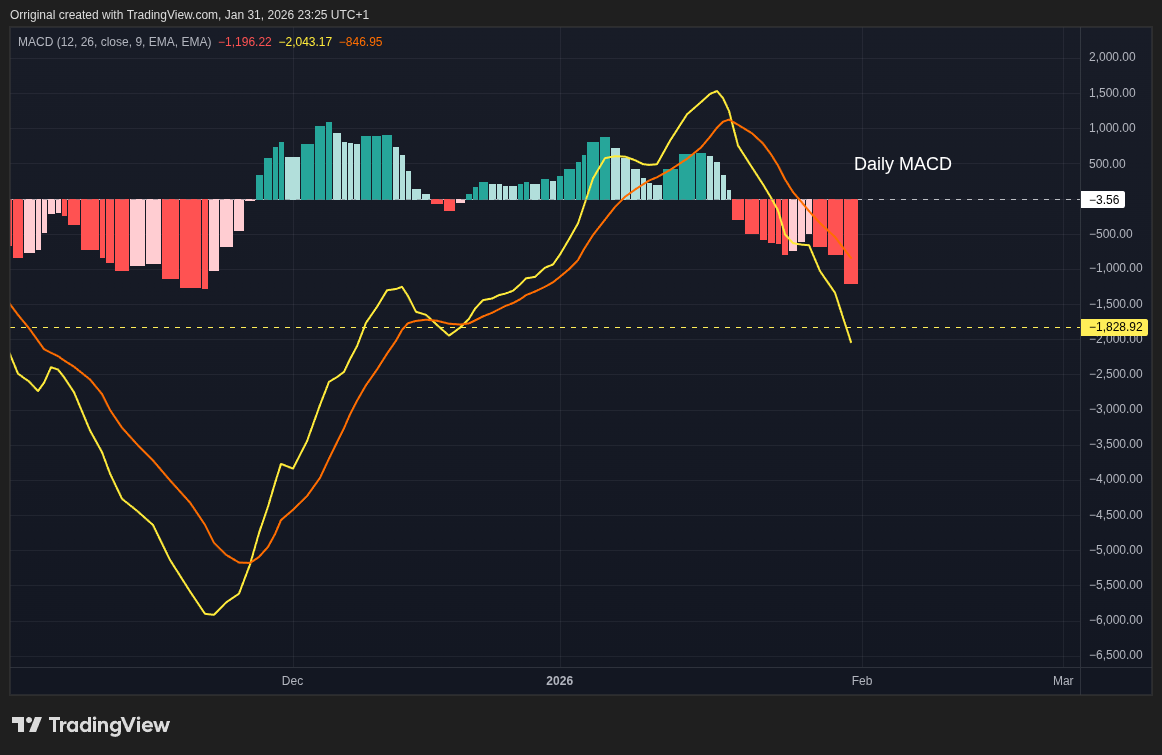Screen dimensions: 1162x755
Task: Click the −1,000.00 scale value
Action: [1115, 268]
